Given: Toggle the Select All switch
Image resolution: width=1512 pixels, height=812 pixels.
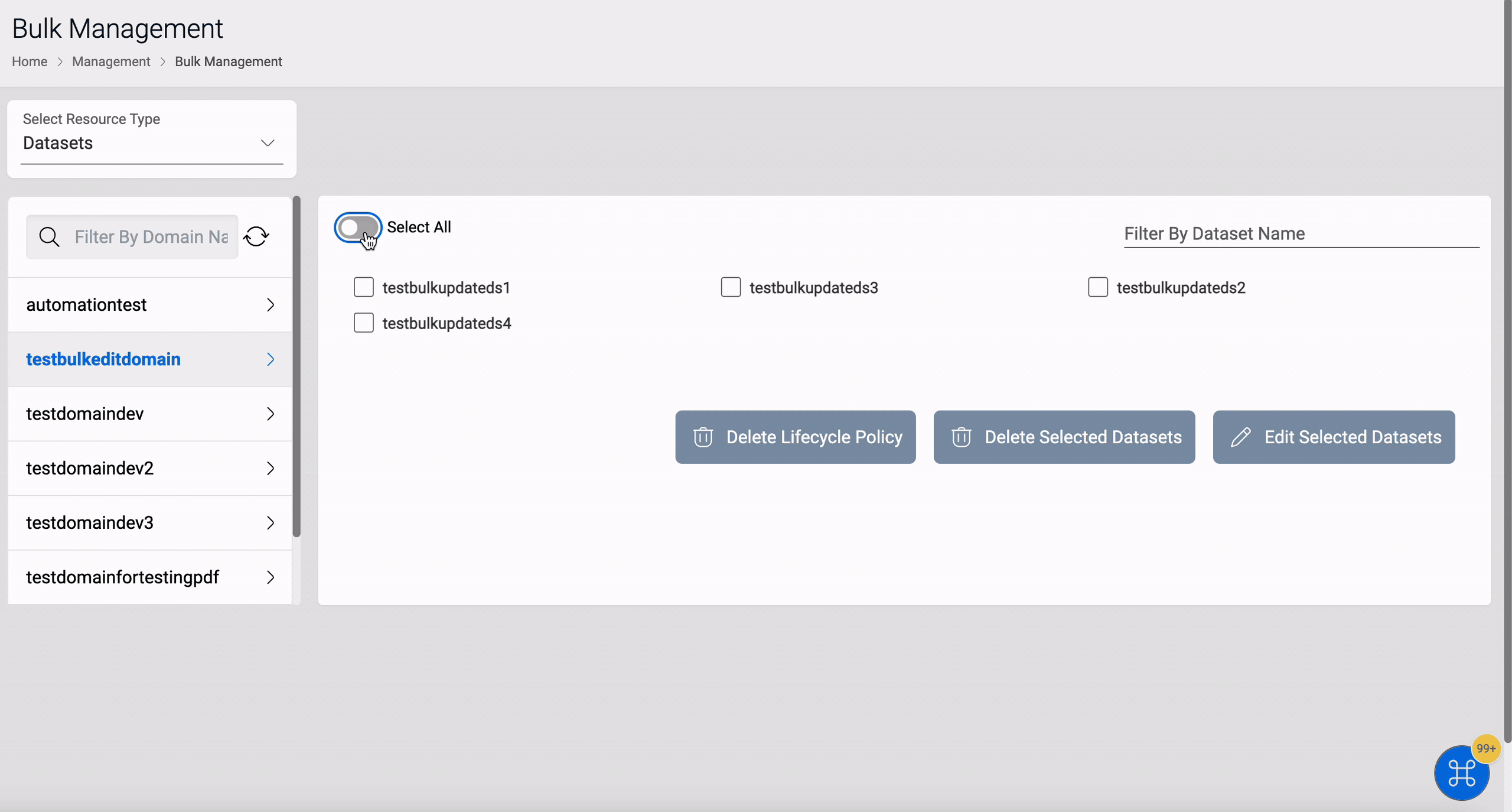Looking at the screenshot, I should [x=358, y=228].
